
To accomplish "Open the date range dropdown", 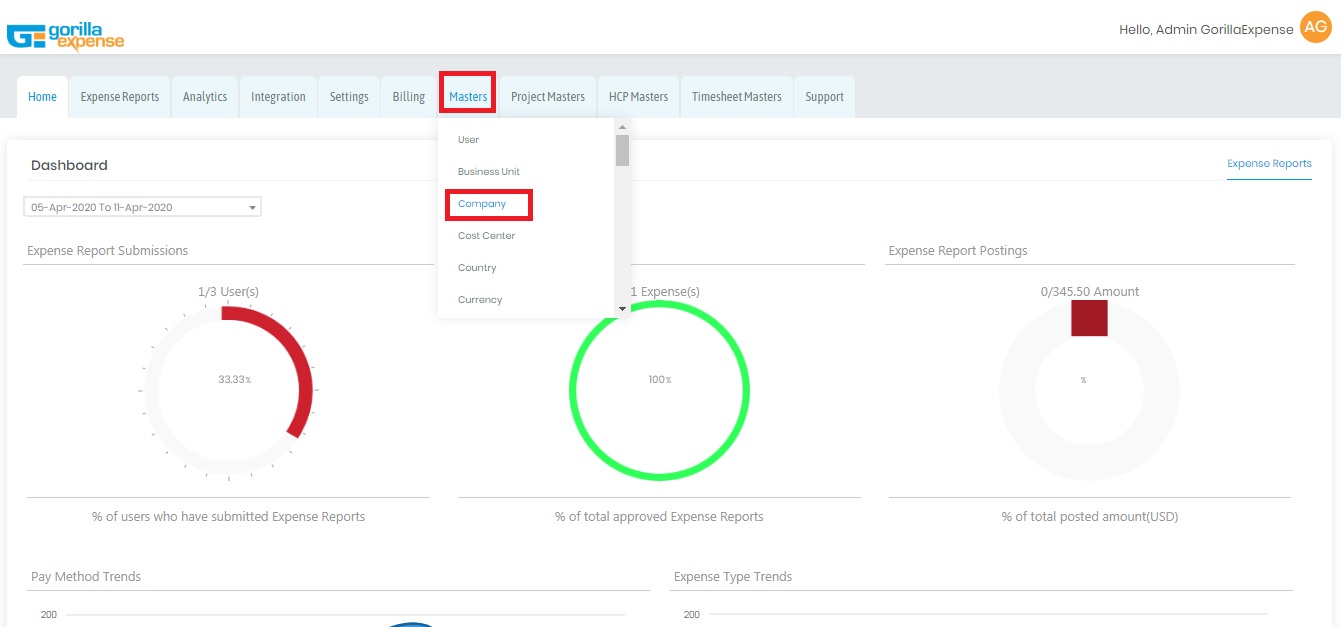I will 142,207.
